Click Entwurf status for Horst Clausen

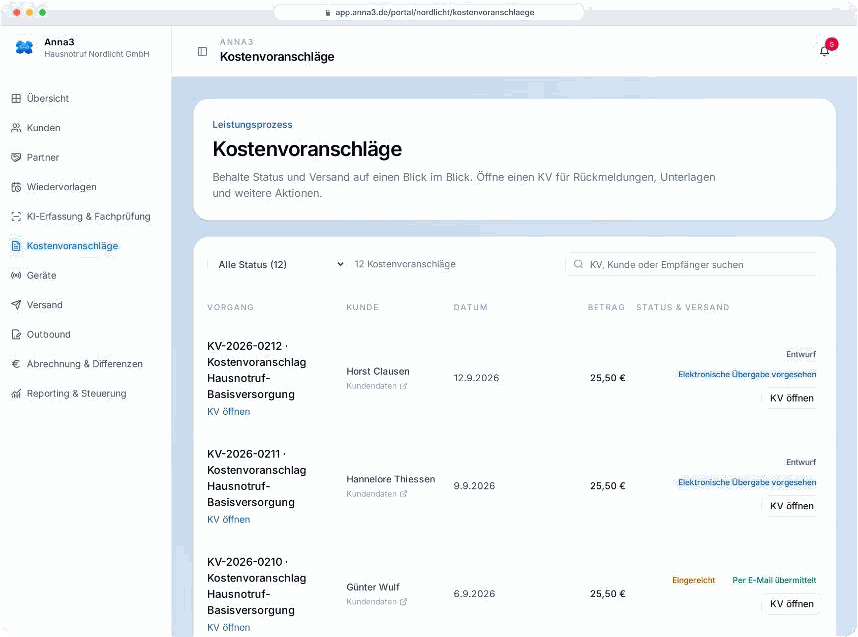(801, 355)
